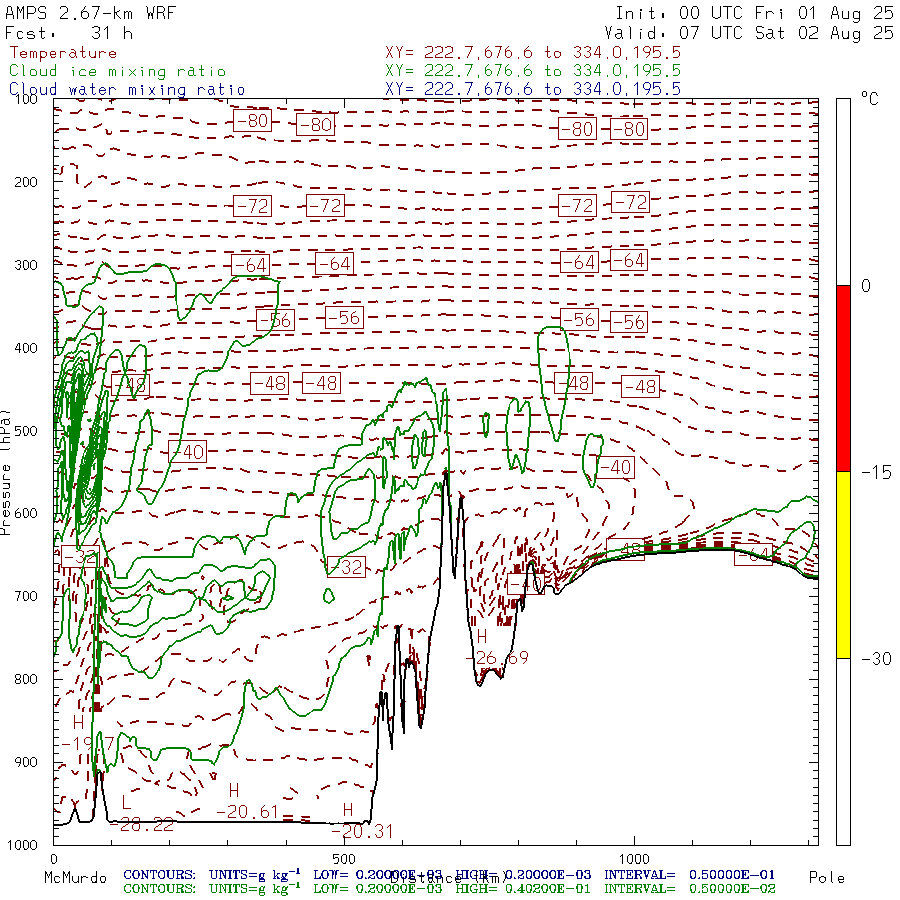900x900 pixels.
Task: Click the 800 hPa y-axis tick label
Action: pos(25,680)
